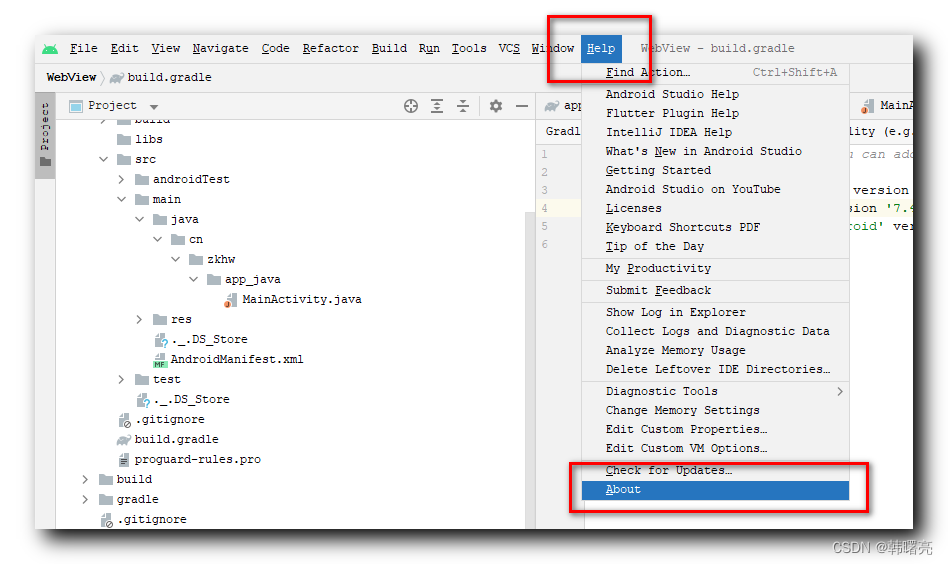
Task: Open My Productivity
Action: click(715, 268)
